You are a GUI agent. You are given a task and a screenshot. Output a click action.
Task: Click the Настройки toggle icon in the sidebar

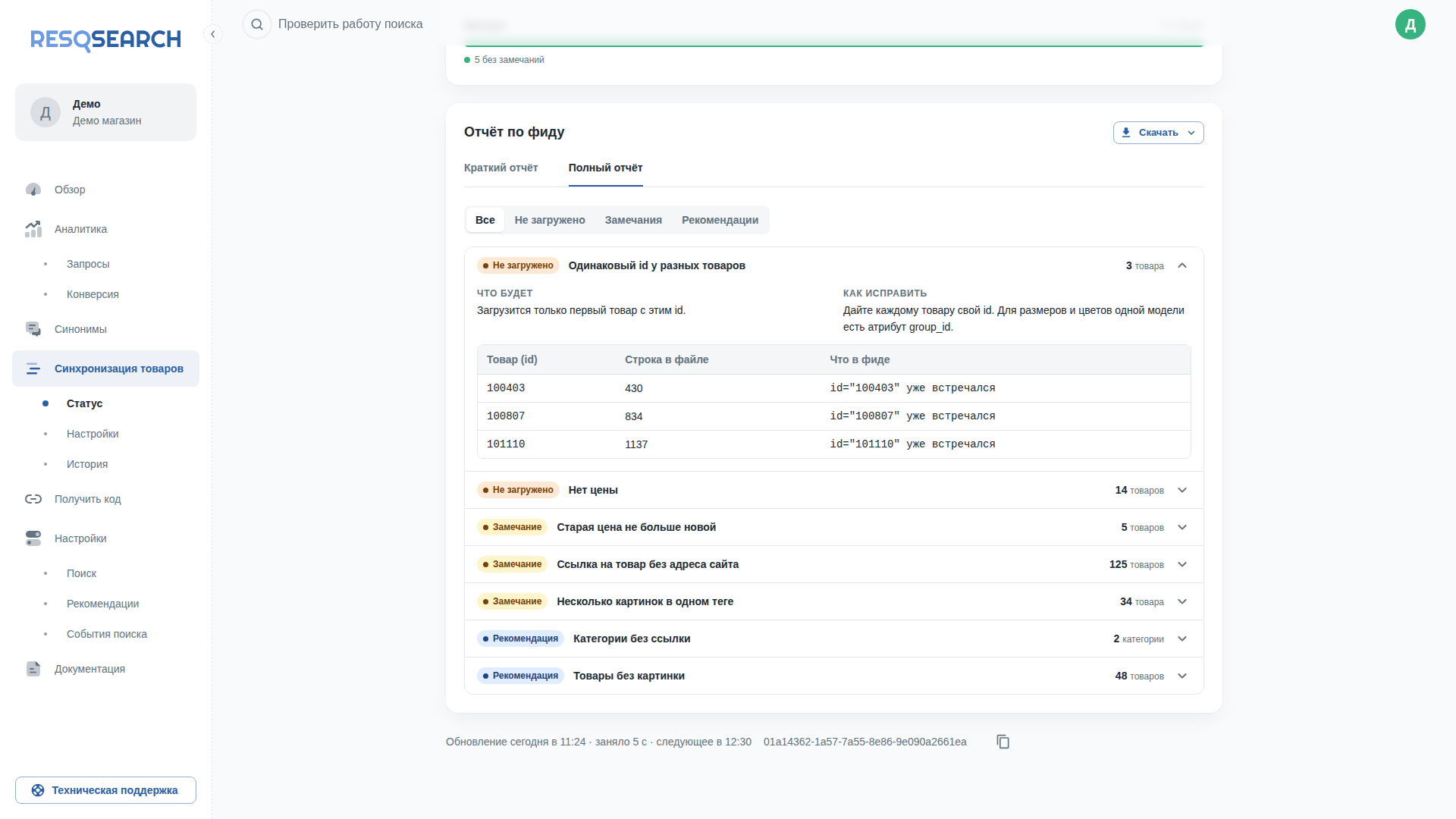(x=33, y=538)
